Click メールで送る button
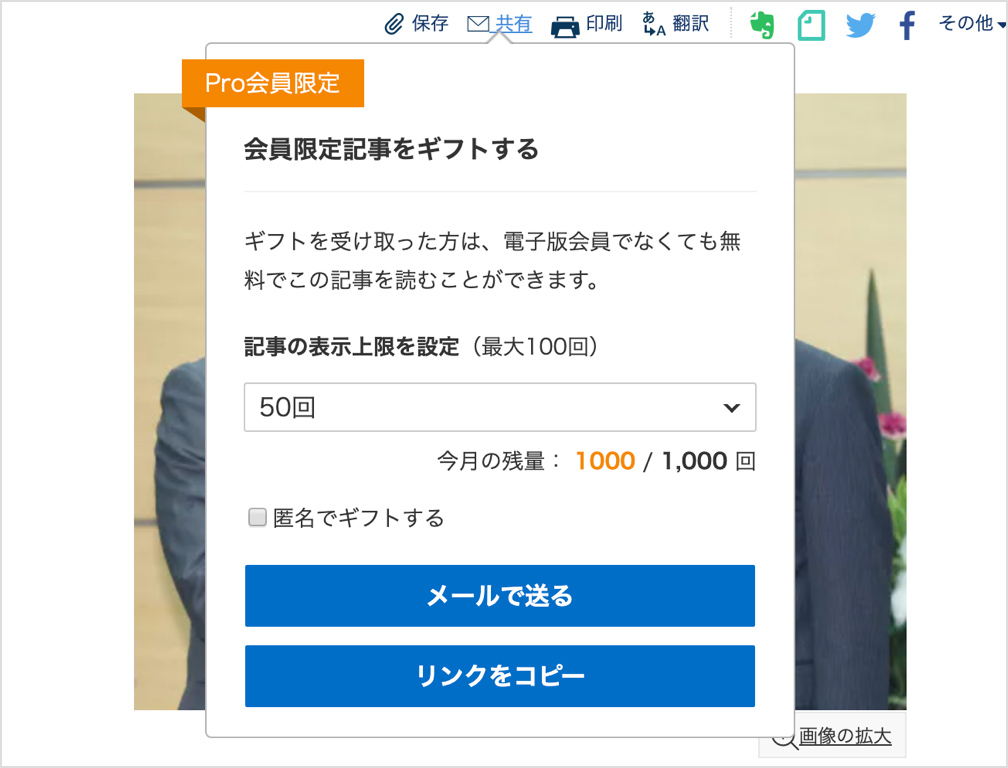Viewport: 1008px width, 768px height. [500, 596]
